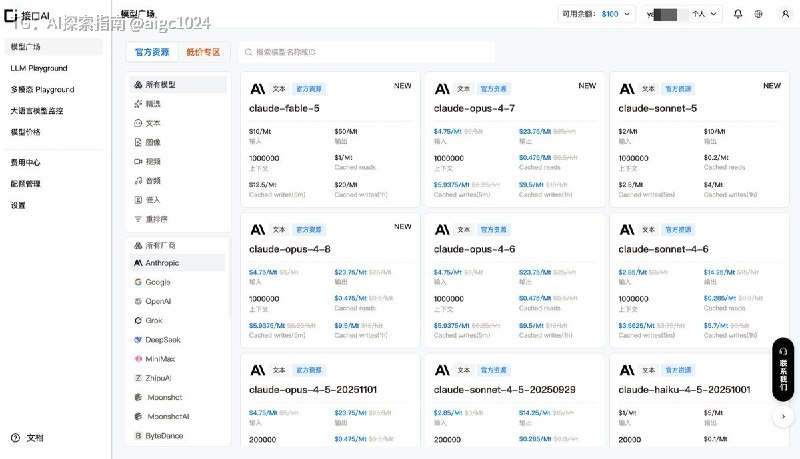Open the notification bell icon
Viewport: 800px width, 459px height.
click(738, 14)
